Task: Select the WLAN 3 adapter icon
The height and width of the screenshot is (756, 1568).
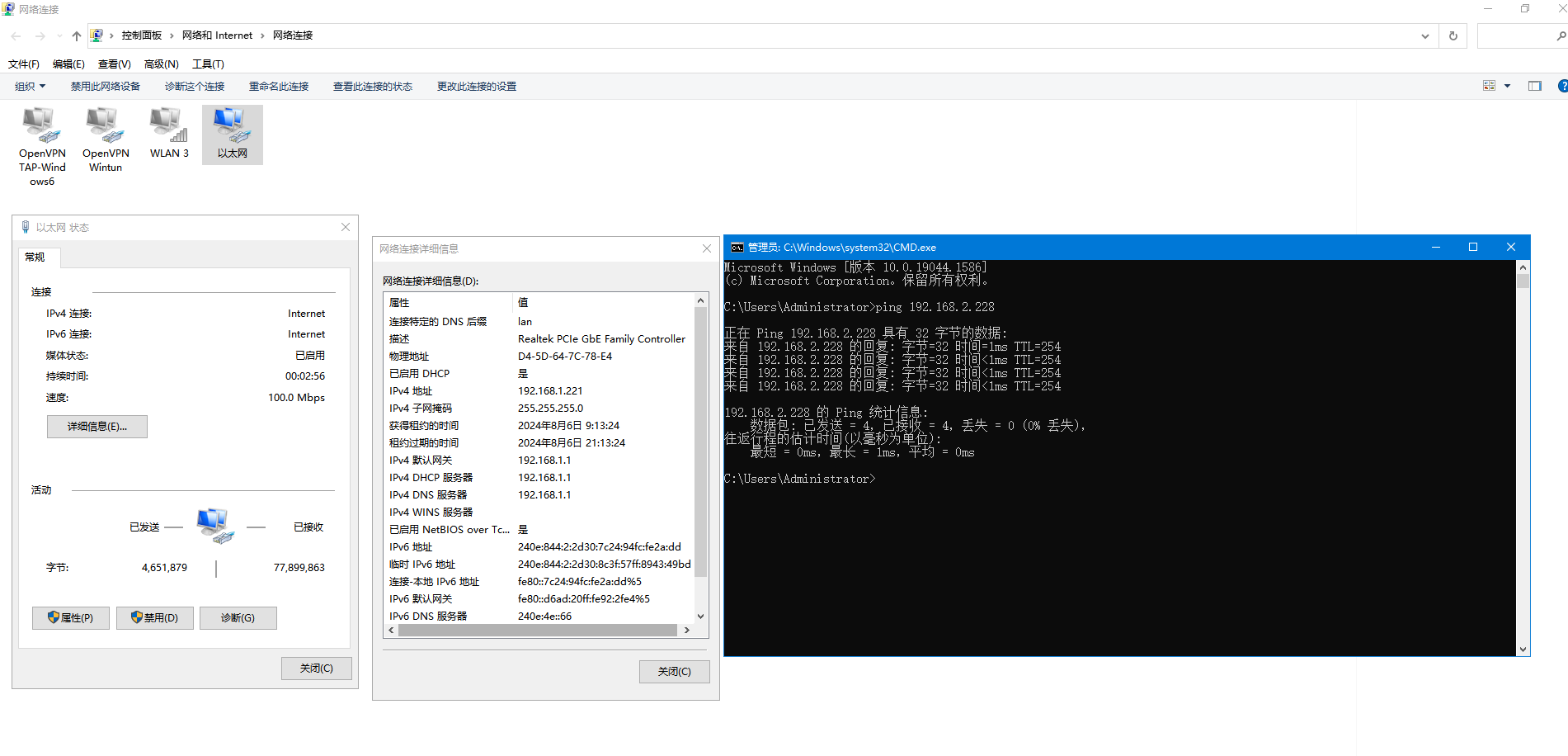Action: click(168, 125)
